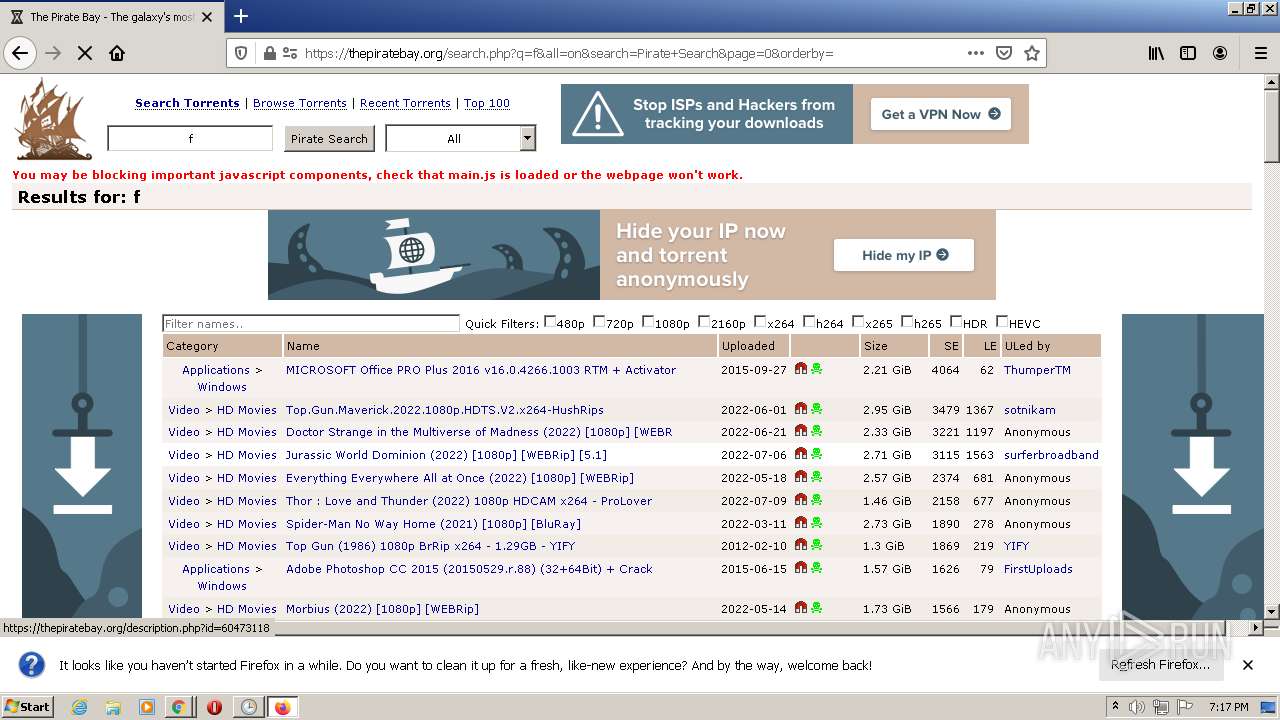The image size is (1280, 720).
Task: Open Top 100 link
Action: pos(487,103)
